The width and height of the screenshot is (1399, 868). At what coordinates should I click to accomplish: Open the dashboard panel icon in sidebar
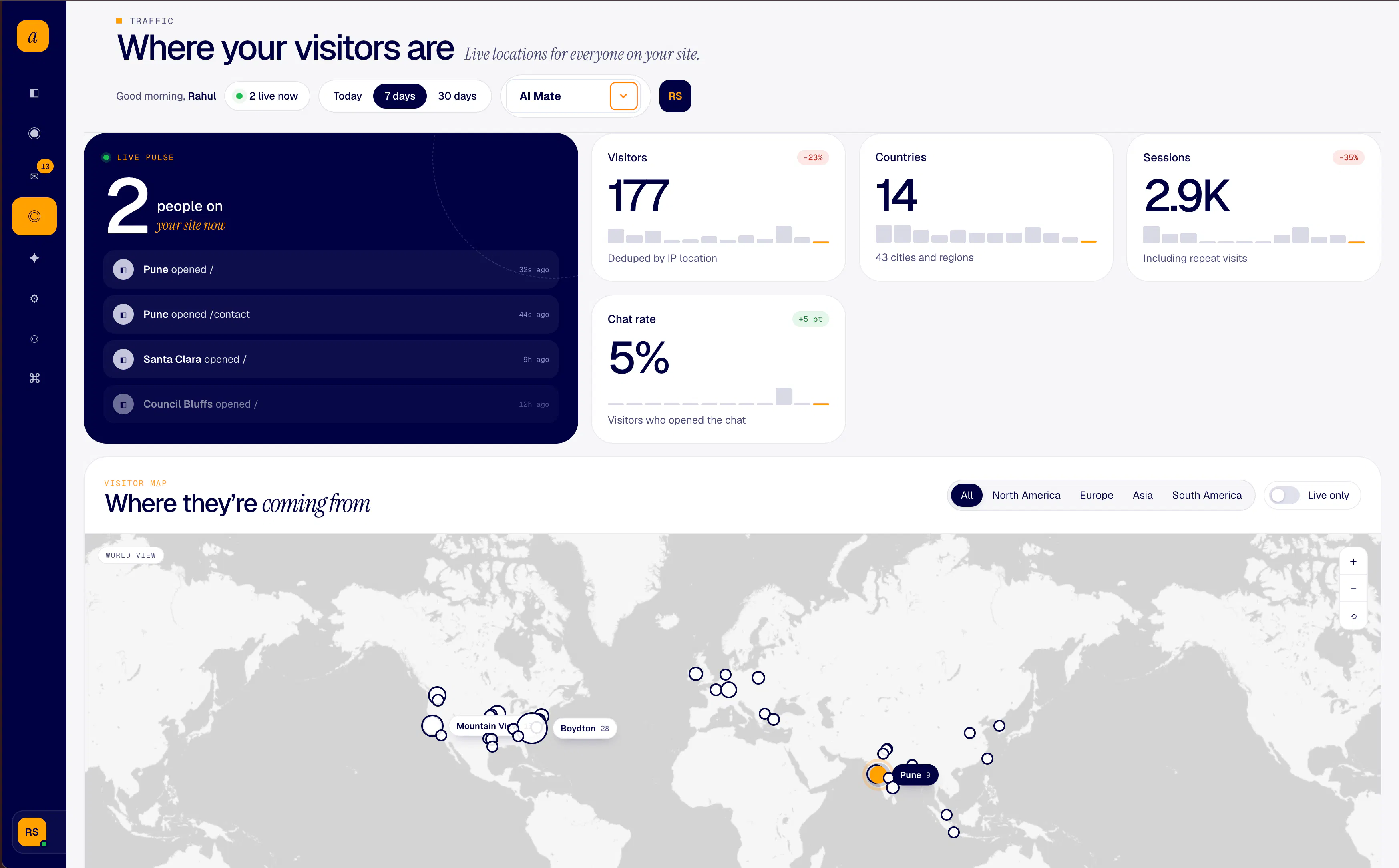[34, 93]
